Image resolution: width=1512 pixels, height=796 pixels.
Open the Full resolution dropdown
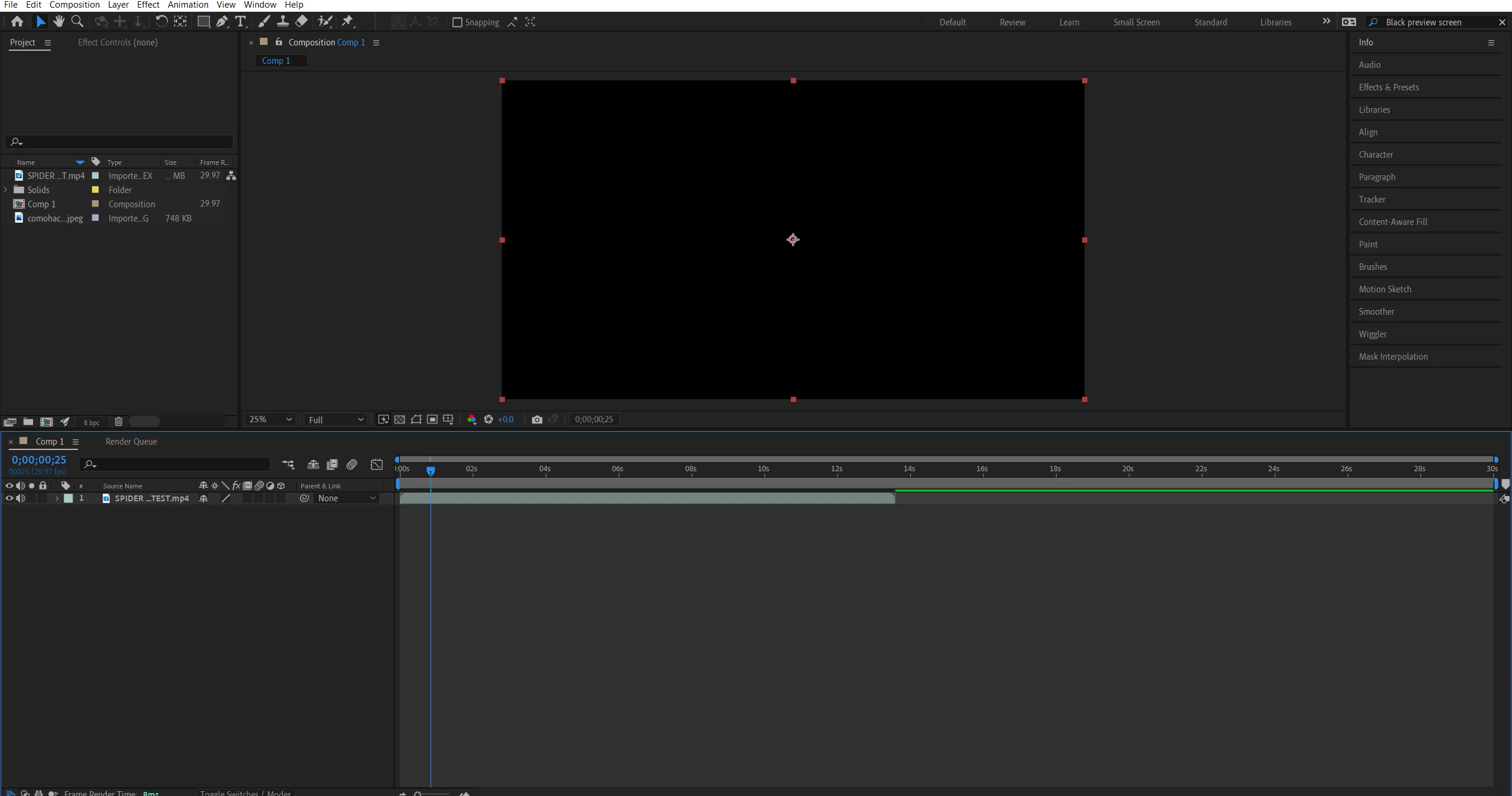[x=335, y=420]
